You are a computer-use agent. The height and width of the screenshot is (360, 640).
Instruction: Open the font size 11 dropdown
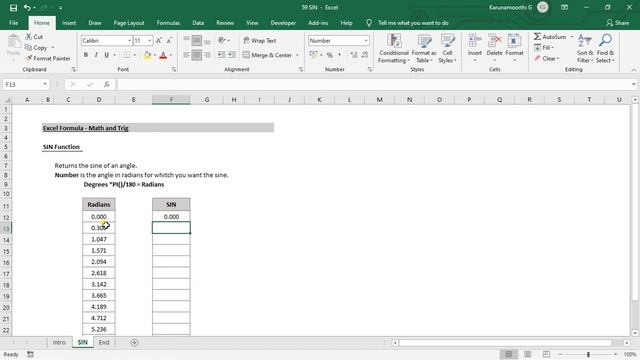click(x=149, y=40)
